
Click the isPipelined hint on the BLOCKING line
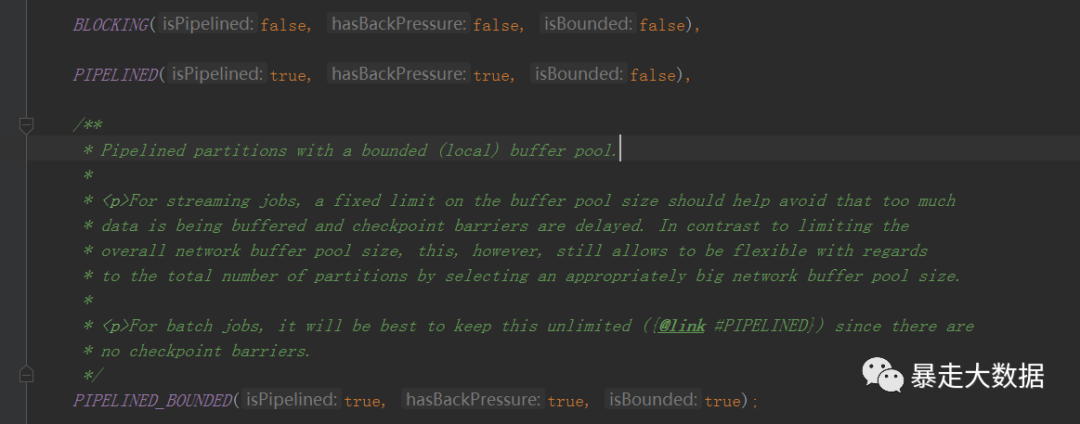(207, 24)
